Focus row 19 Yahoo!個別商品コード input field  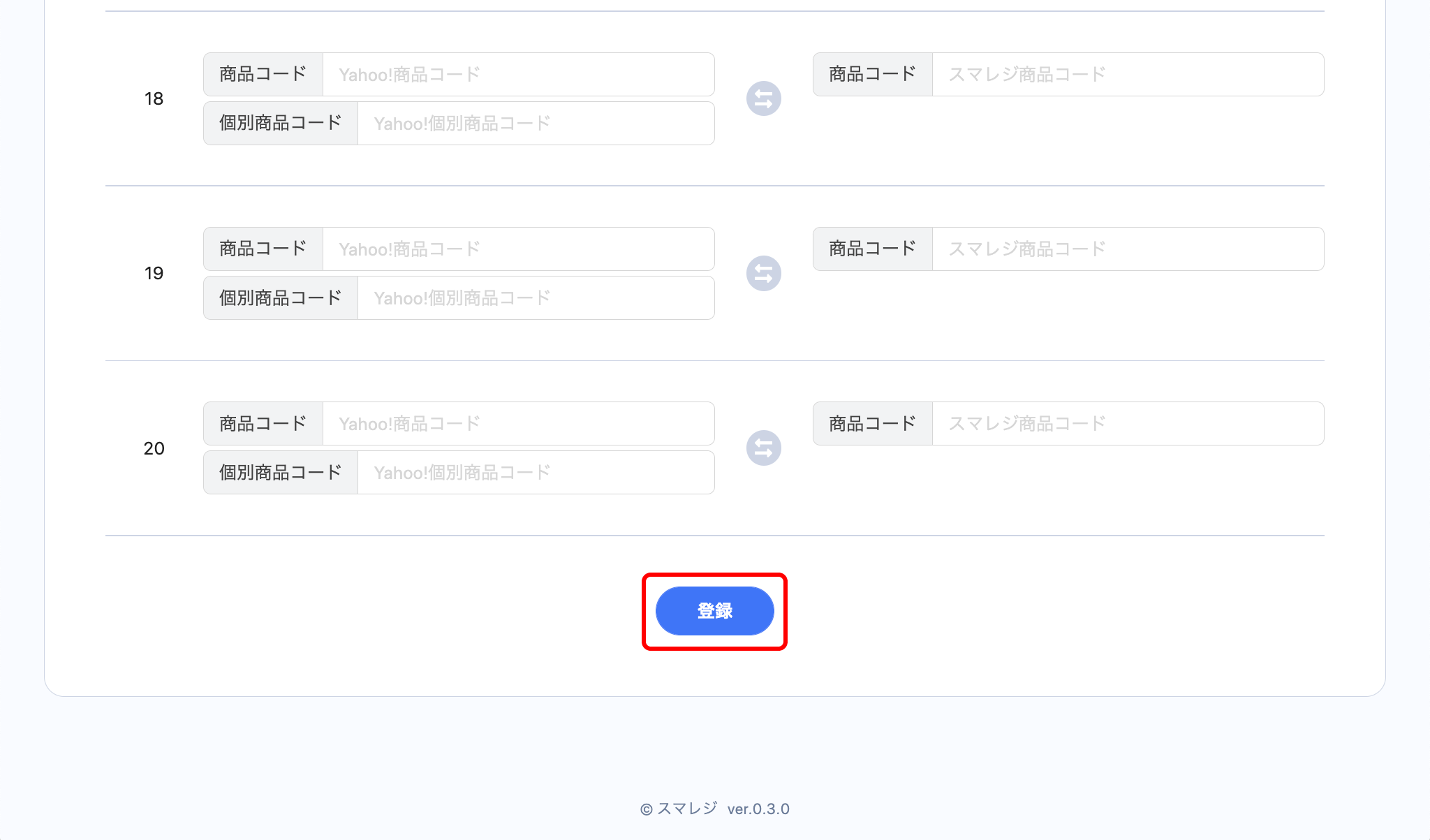pos(536,298)
